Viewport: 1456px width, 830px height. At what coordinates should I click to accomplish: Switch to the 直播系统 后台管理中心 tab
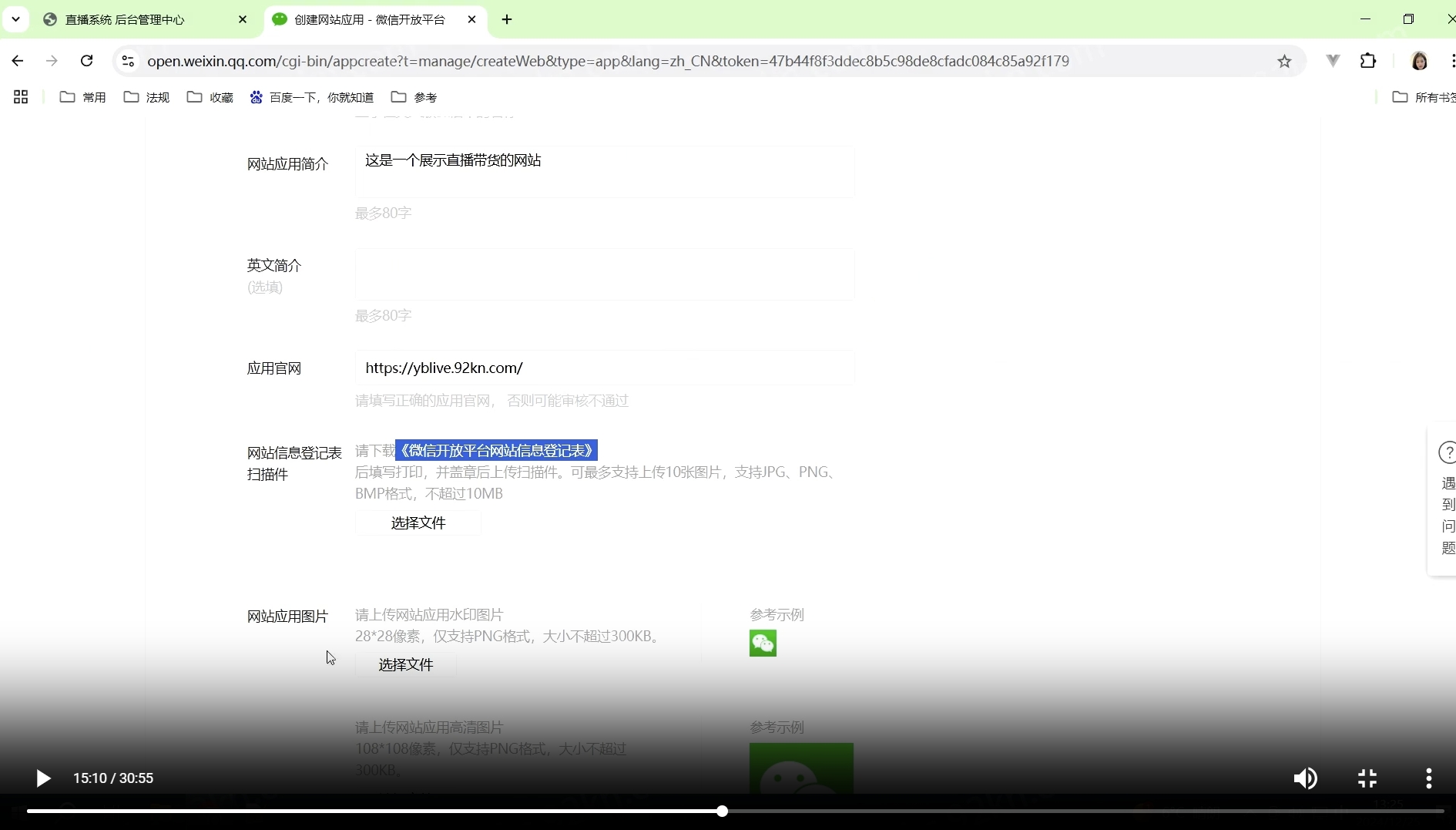click(146, 19)
